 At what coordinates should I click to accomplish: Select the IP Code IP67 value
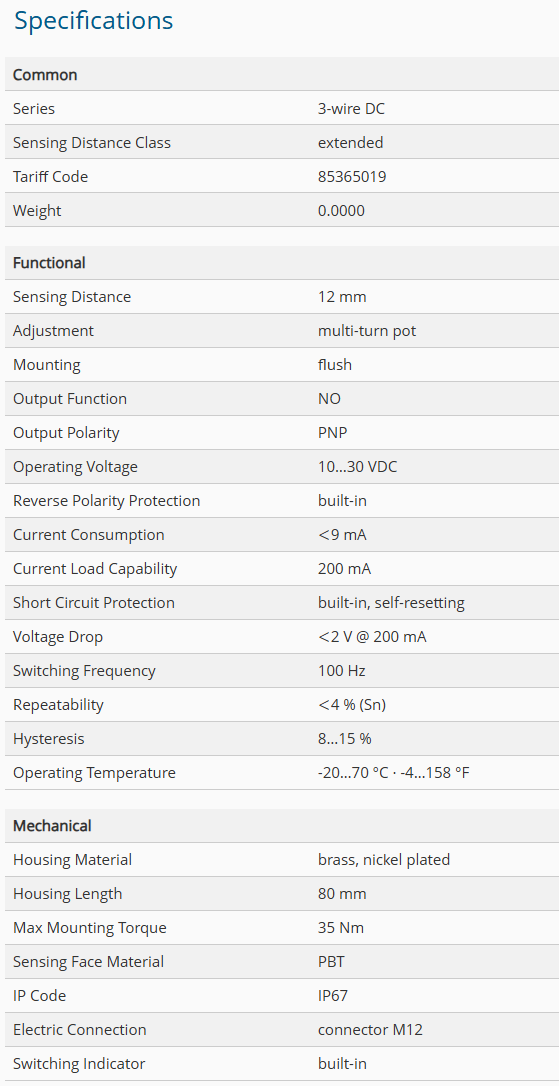[x=332, y=996]
